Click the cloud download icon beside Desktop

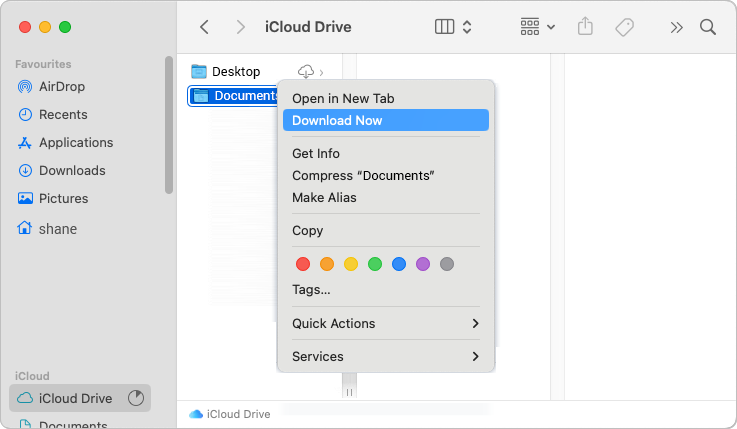[306, 71]
